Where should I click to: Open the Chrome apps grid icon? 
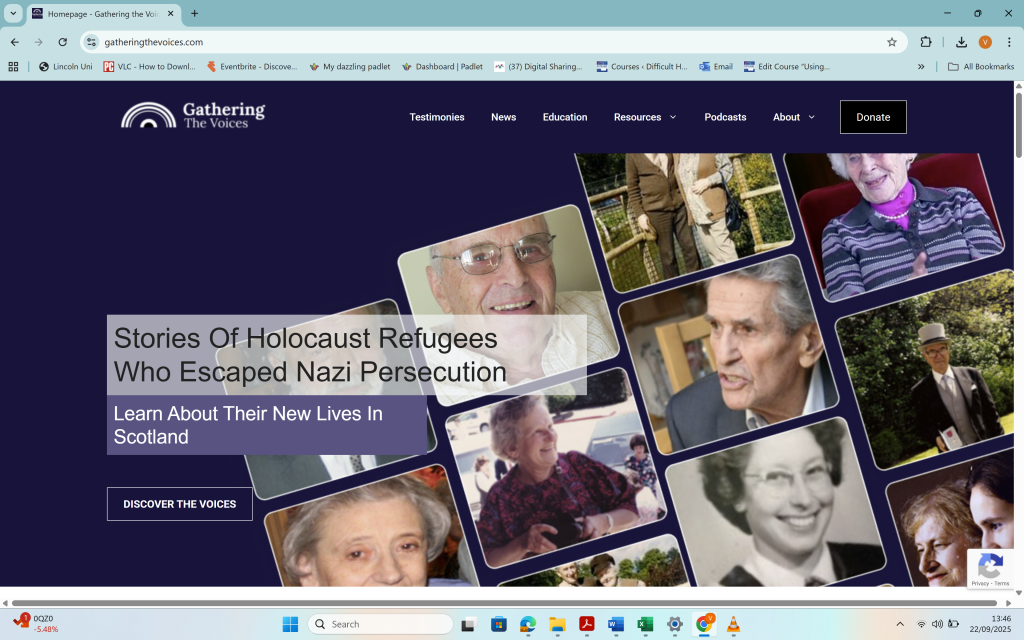pyautogui.click(x=14, y=67)
